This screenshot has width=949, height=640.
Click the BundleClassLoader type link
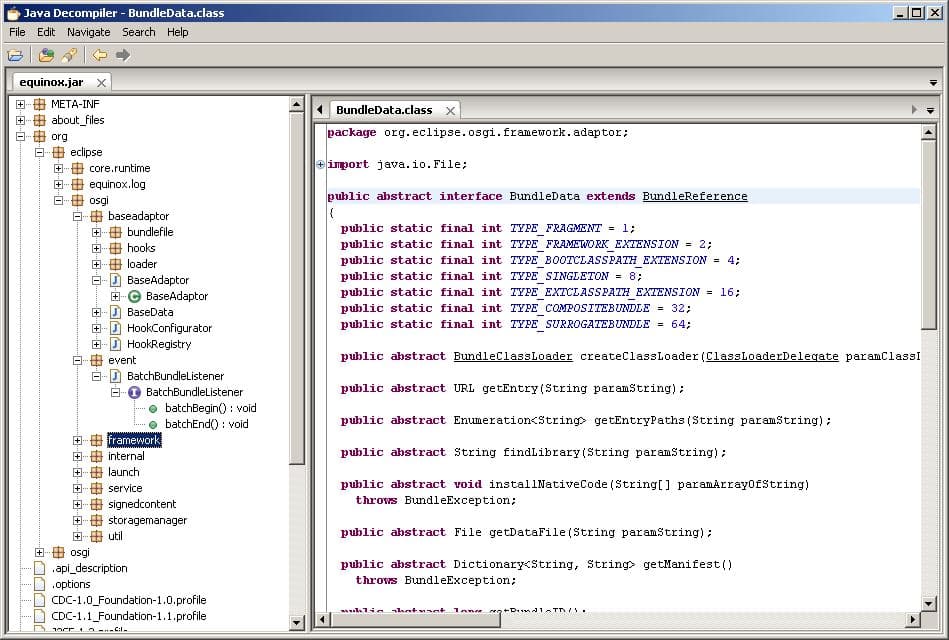click(x=512, y=356)
